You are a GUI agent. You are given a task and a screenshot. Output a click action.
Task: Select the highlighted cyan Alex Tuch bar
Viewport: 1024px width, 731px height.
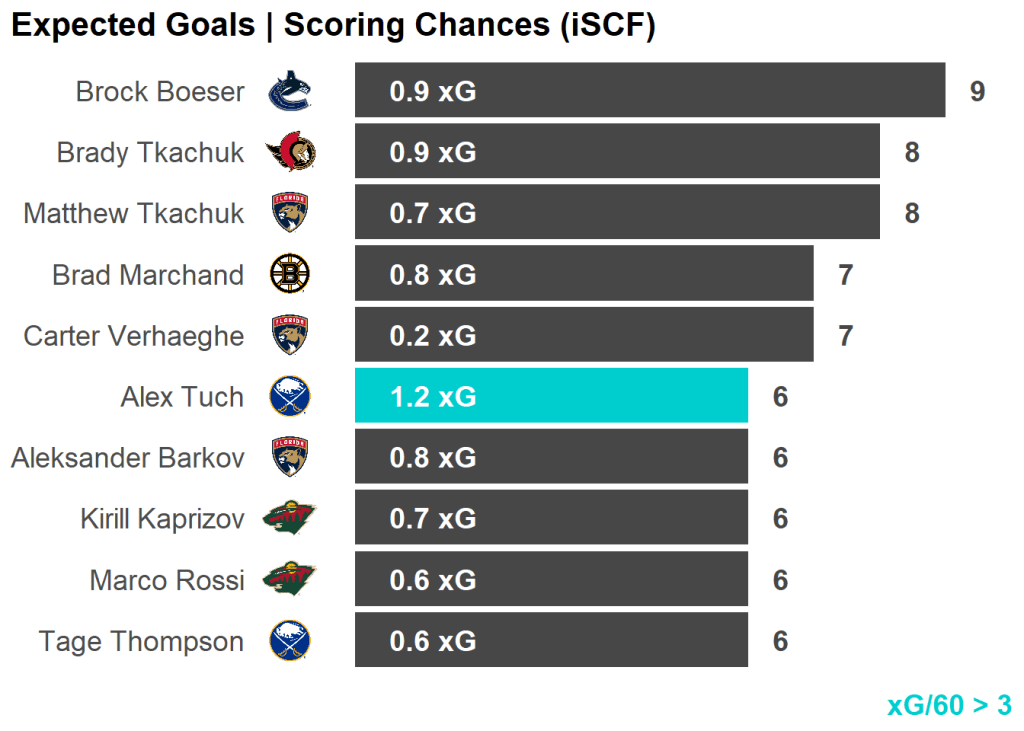coord(551,396)
